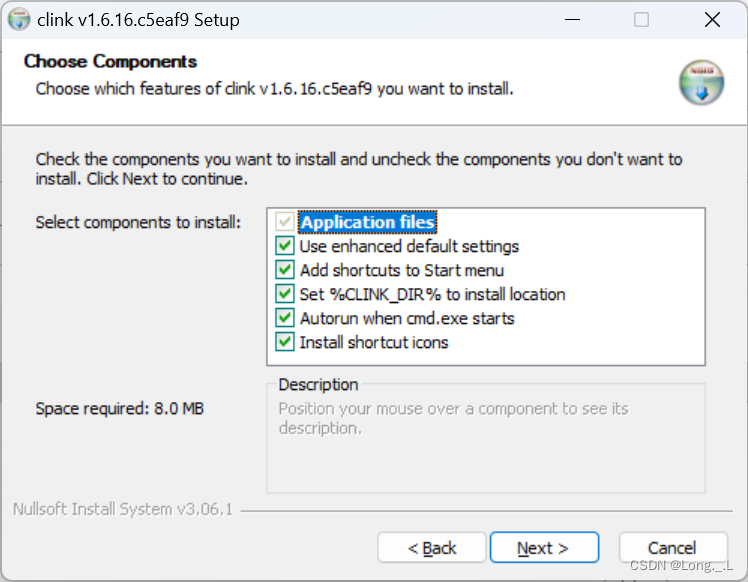The width and height of the screenshot is (748, 582).
Task: Go back with the Back button
Action: tap(432, 548)
